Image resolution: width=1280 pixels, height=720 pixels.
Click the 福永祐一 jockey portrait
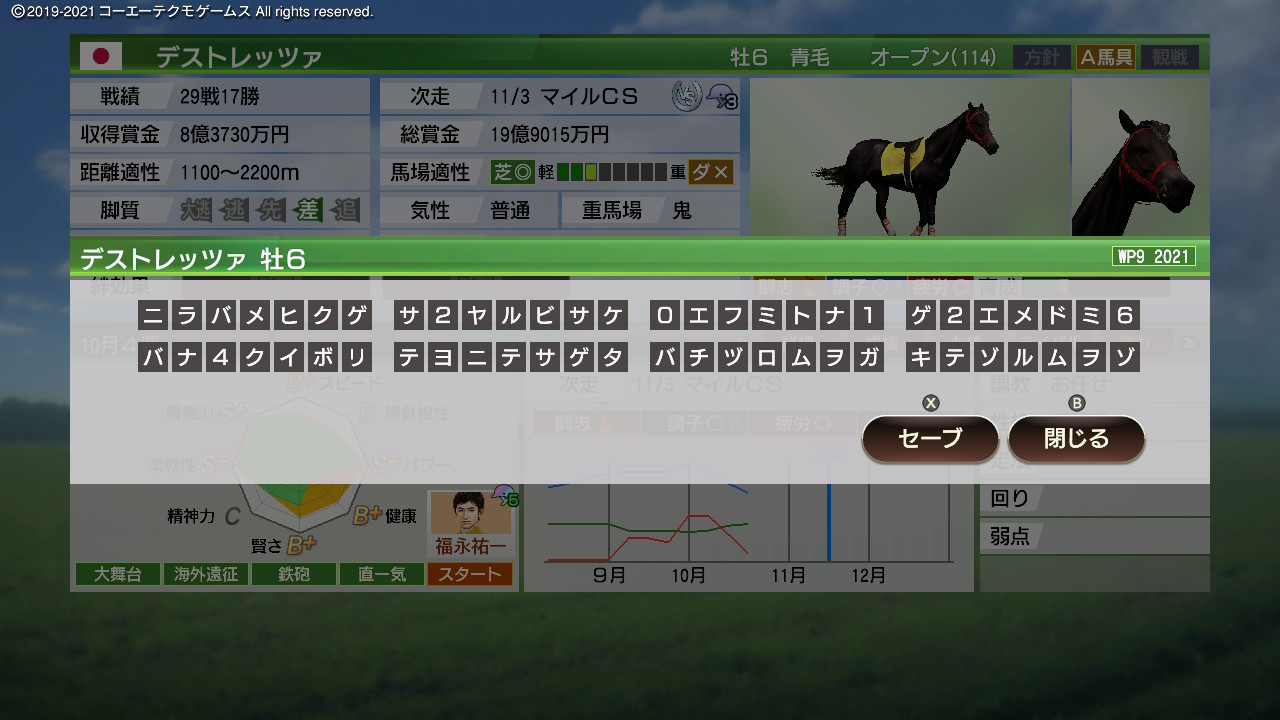pyautogui.click(x=470, y=514)
